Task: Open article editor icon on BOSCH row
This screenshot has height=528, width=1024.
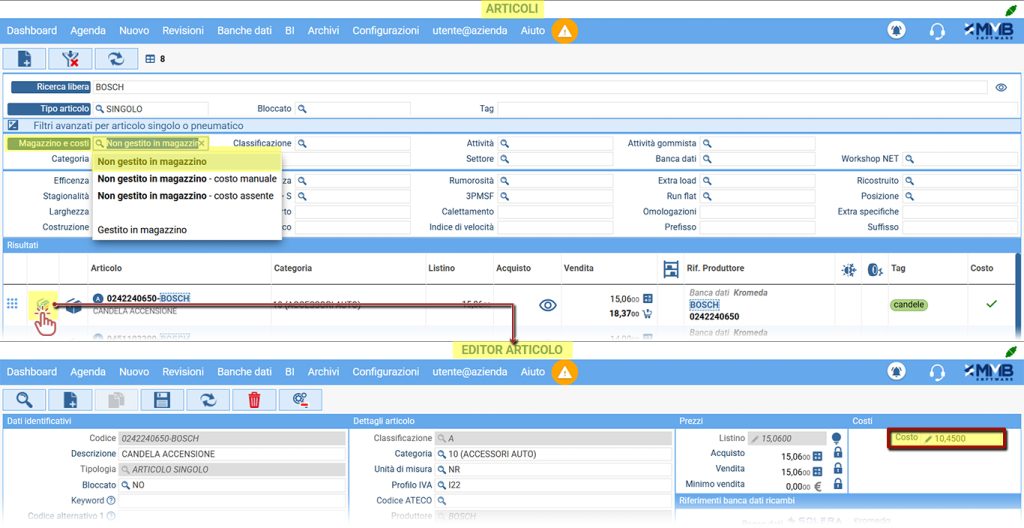Action: [42, 304]
